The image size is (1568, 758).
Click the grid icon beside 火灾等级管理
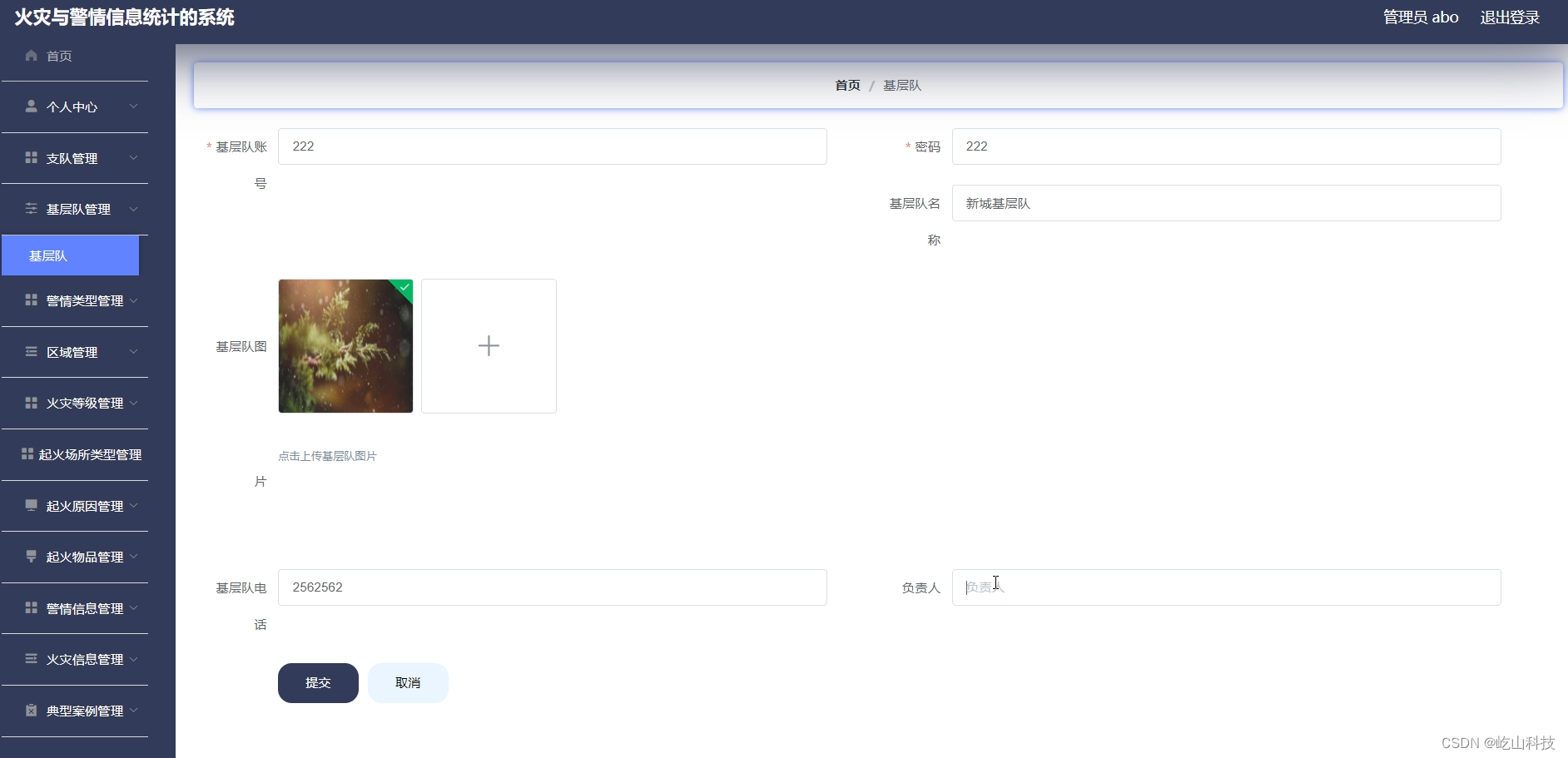point(32,403)
